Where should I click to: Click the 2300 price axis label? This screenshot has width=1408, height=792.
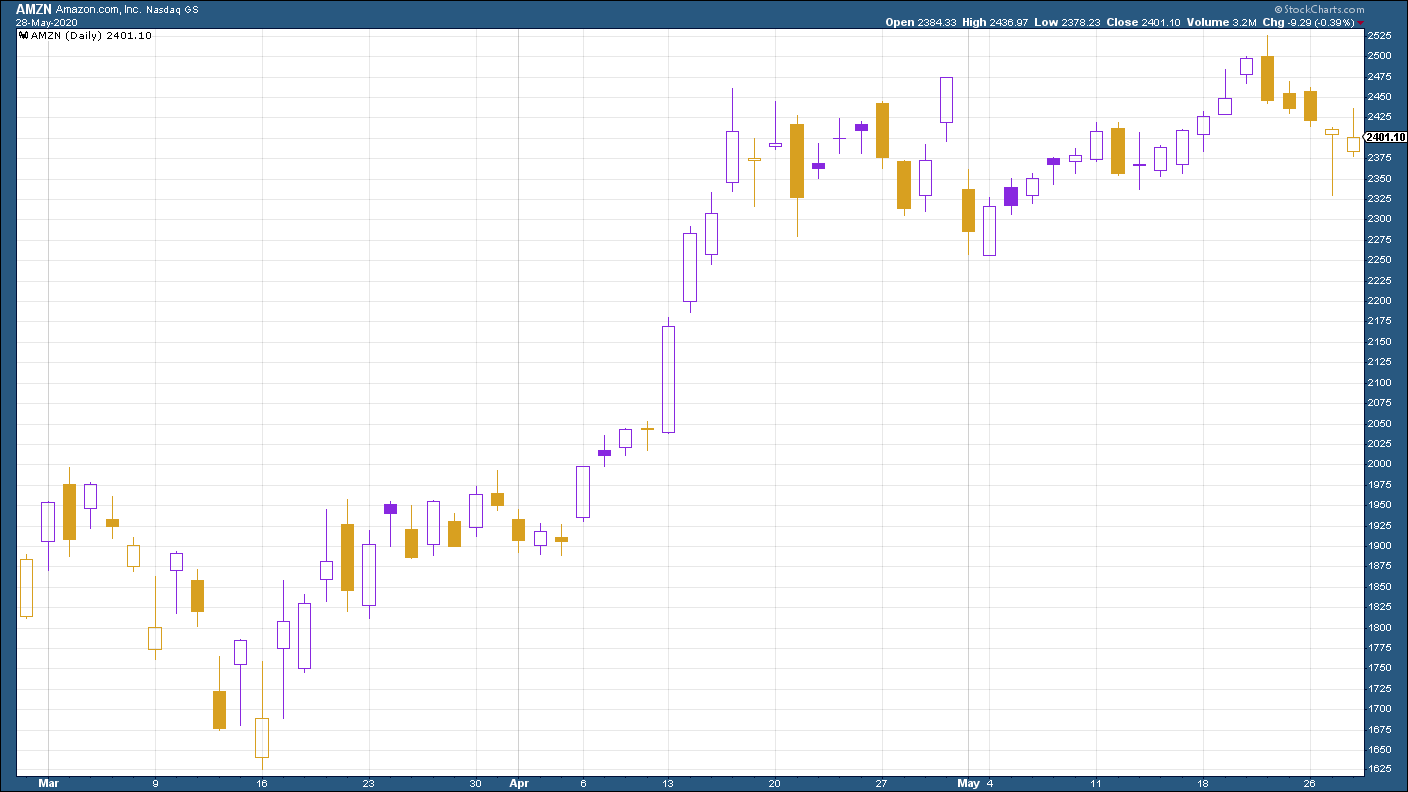click(1378, 219)
